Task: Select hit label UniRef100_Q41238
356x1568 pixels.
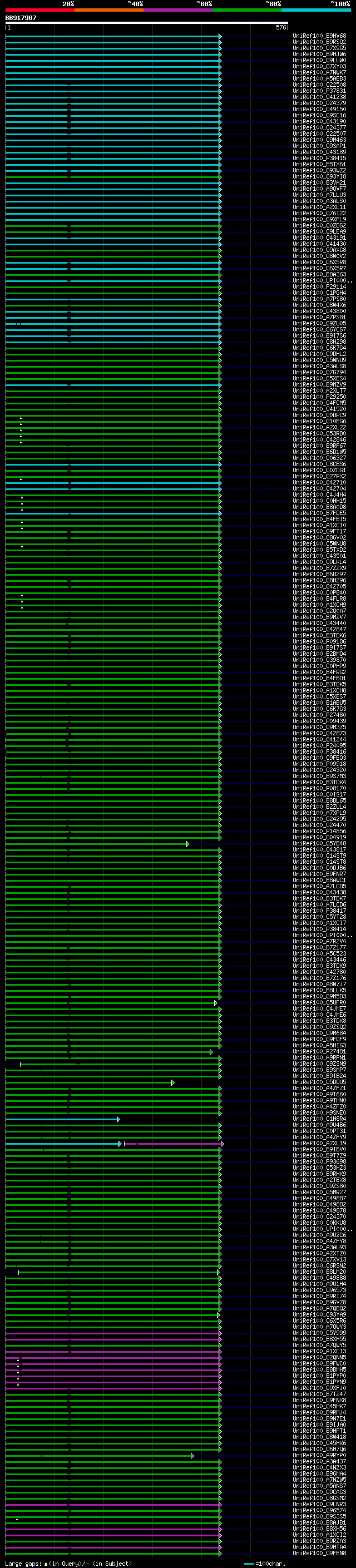Action: pos(319,97)
